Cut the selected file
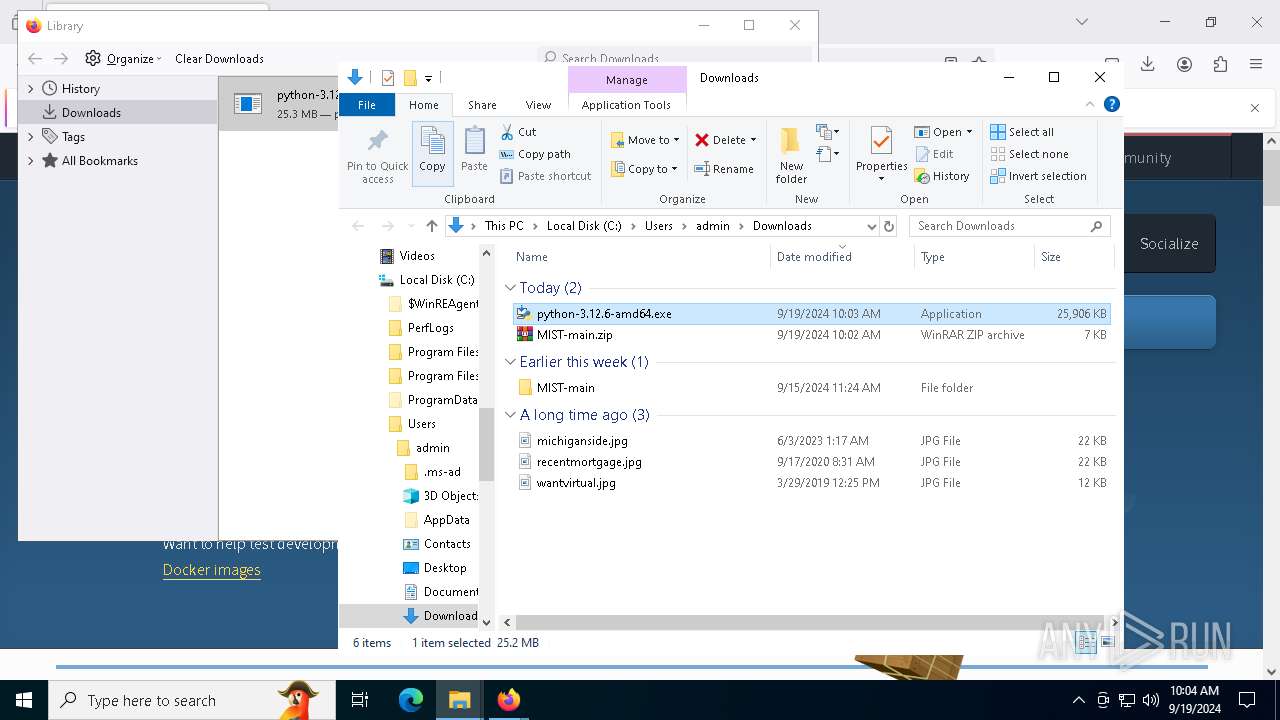Image resolution: width=1280 pixels, height=720 pixels. 518,132
